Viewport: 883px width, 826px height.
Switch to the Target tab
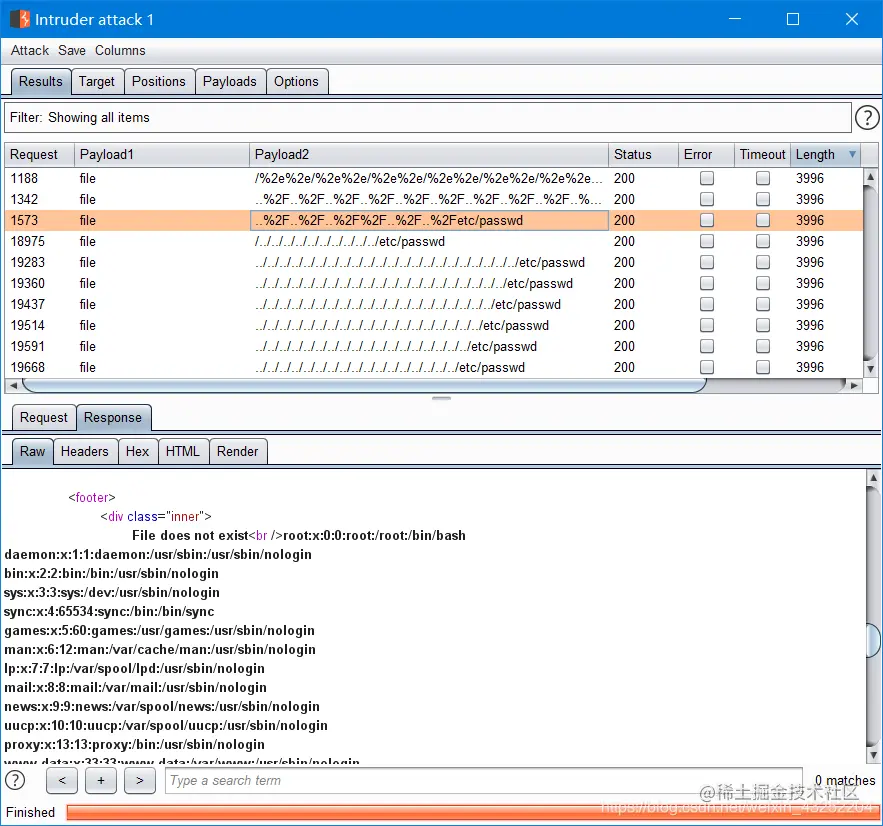point(97,82)
